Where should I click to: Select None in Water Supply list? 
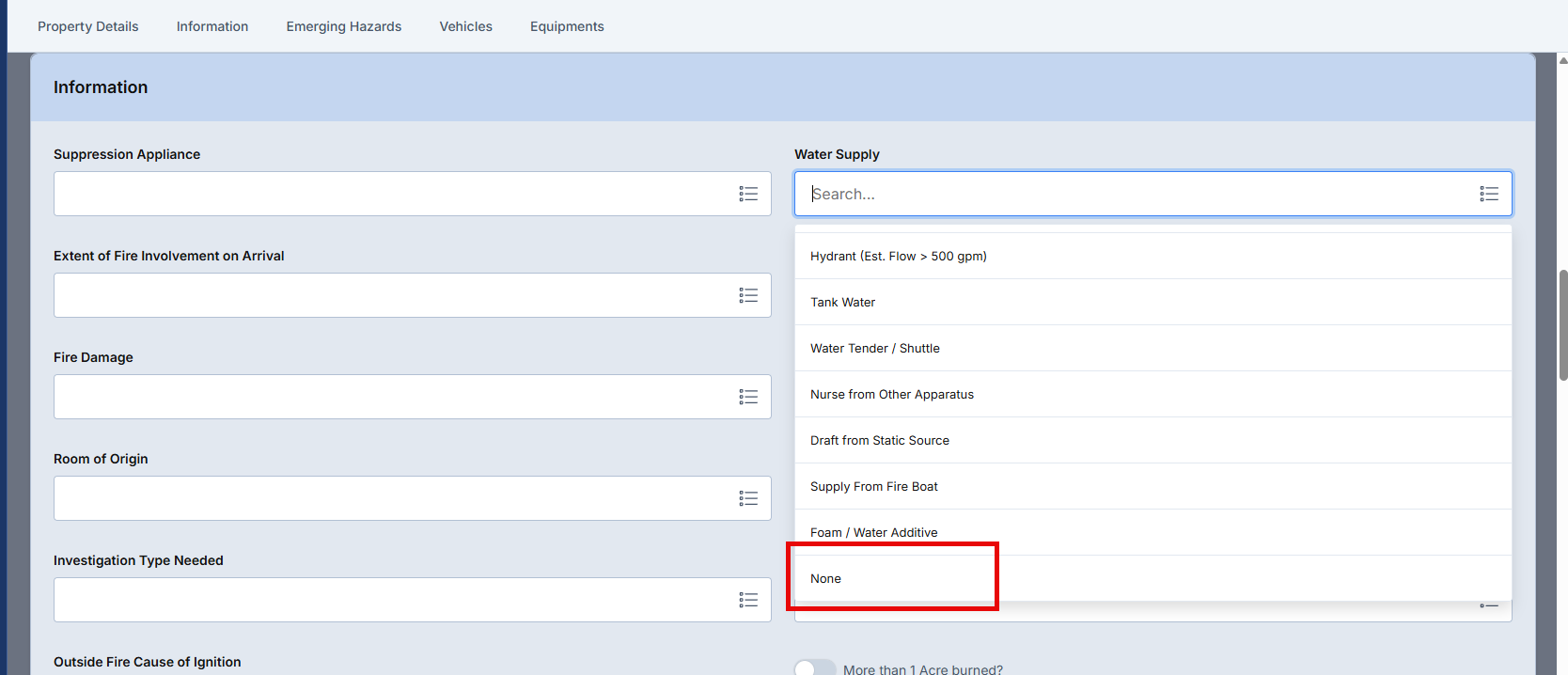(x=825, y=578)
